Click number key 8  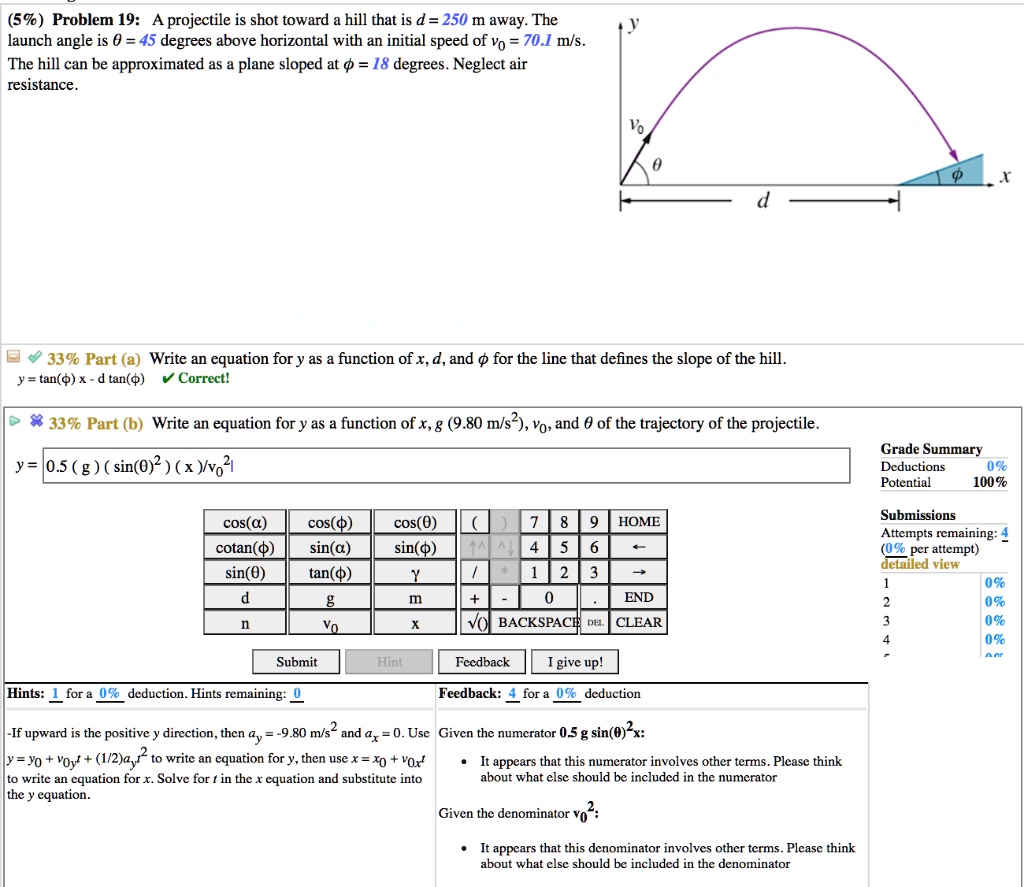564,523
